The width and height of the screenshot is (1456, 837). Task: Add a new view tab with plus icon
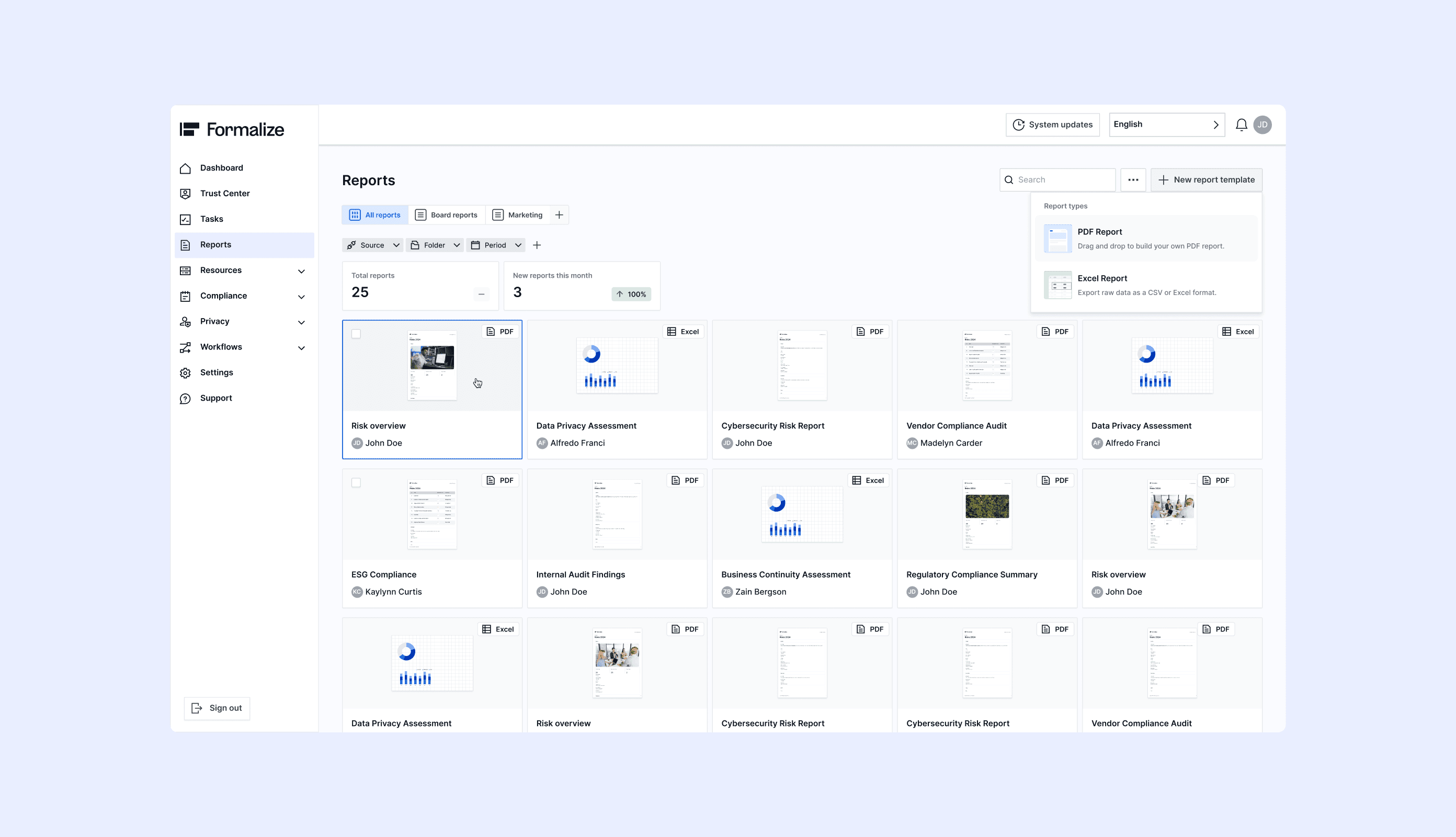pos(559,215)
